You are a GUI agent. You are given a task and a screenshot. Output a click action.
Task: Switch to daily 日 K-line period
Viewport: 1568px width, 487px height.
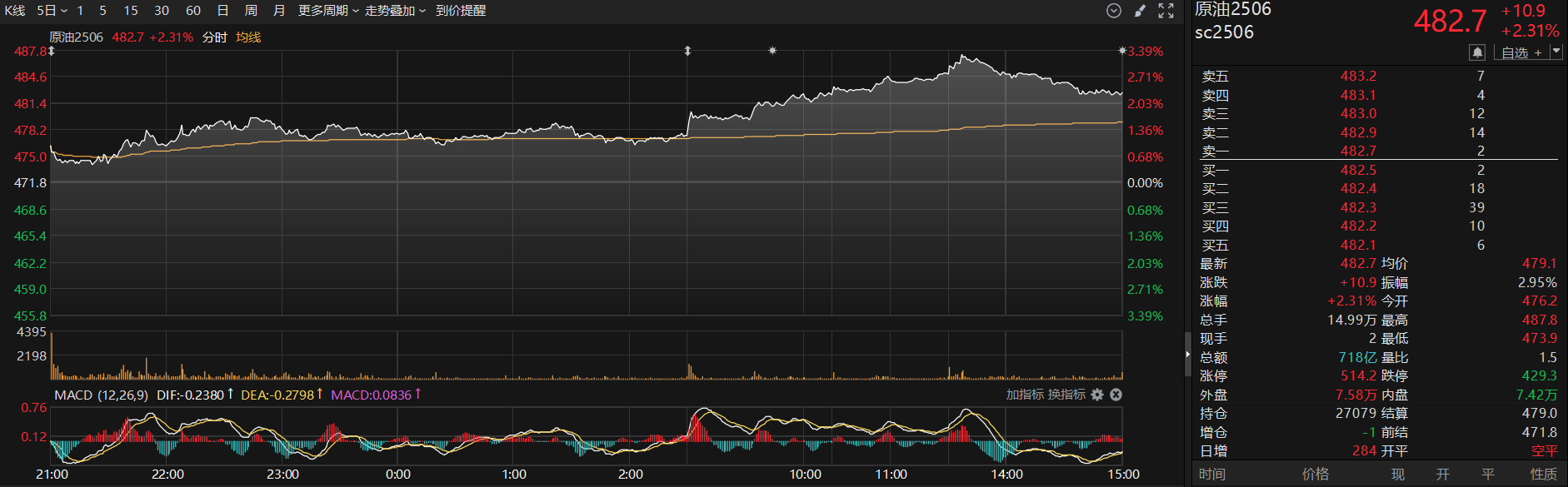click(222, 11)
